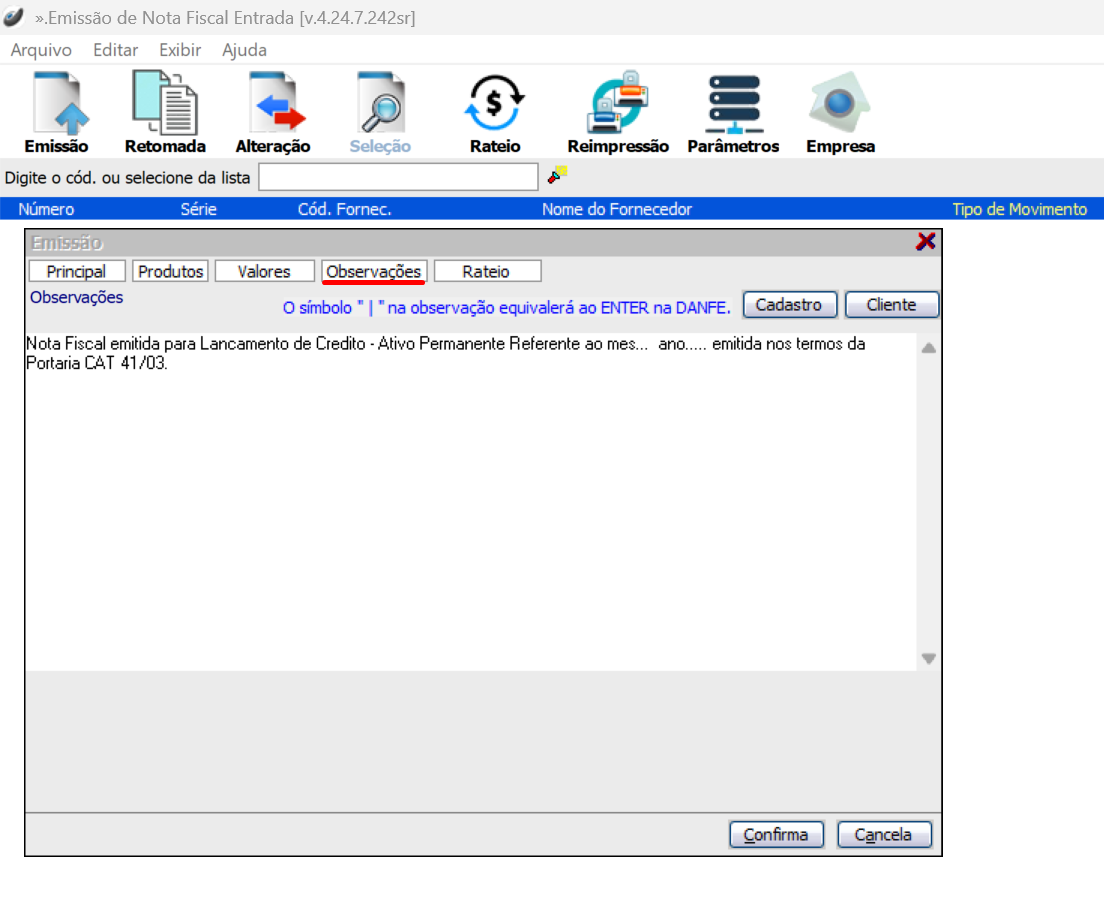The width and height of the screenshot is (1104, 919).
Task: Click the observations scrollbar down arrow
Action: [x=928, y=659]
